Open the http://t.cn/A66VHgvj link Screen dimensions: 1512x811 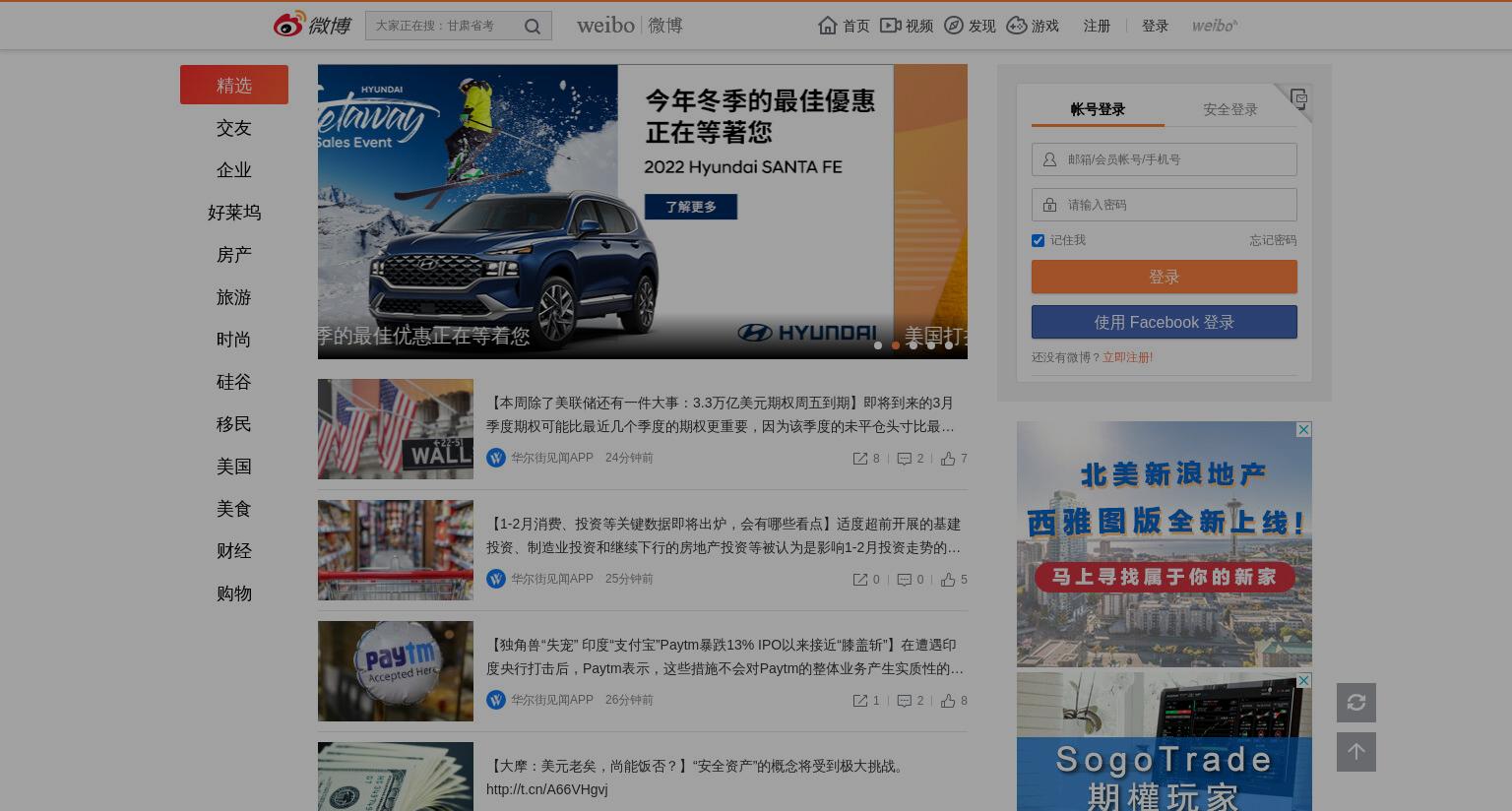point(547,789)
